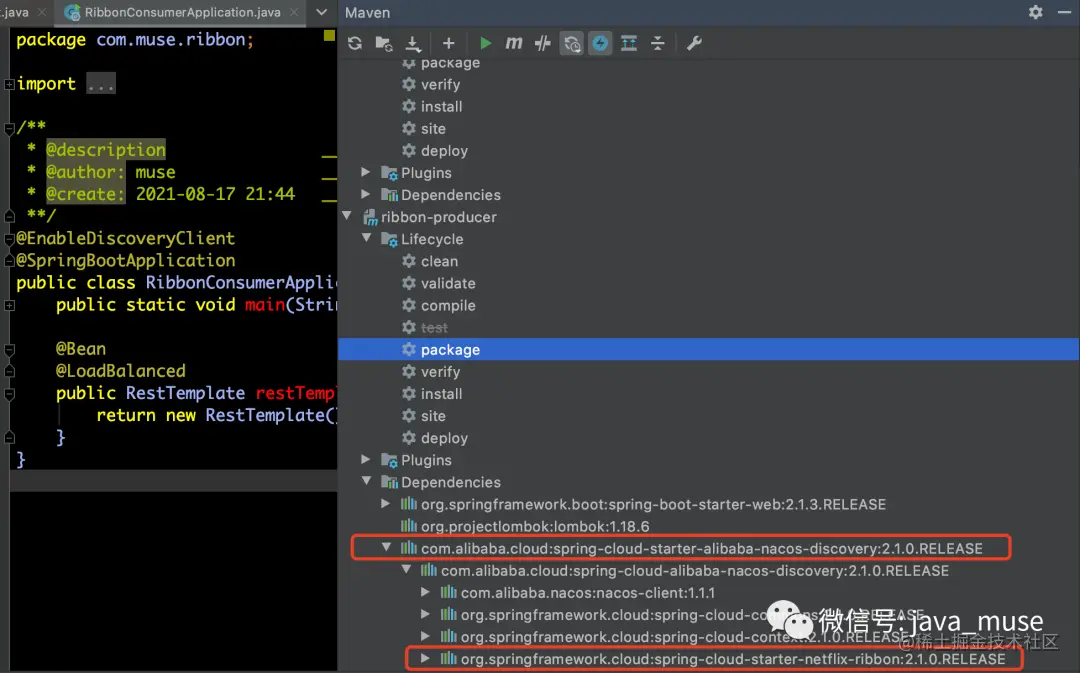Add Maven project with plus icon
The height and width of the screenshot is (673, 1080).
(x=448, y=43)
